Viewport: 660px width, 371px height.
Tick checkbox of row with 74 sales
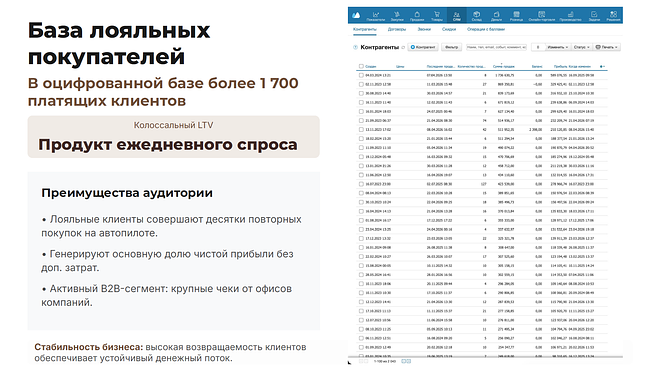(361, 120)
